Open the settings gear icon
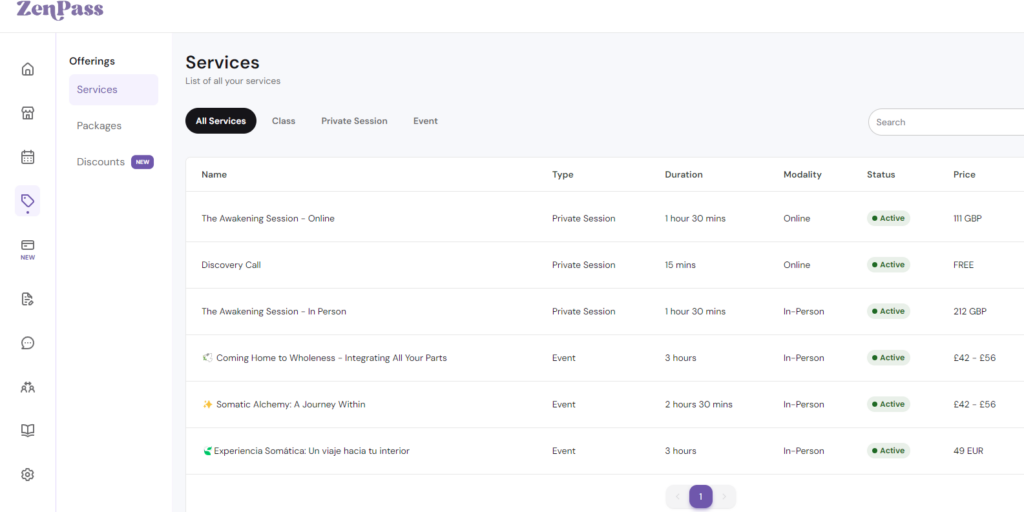The image size is (1024, 512). click(27, 475)
